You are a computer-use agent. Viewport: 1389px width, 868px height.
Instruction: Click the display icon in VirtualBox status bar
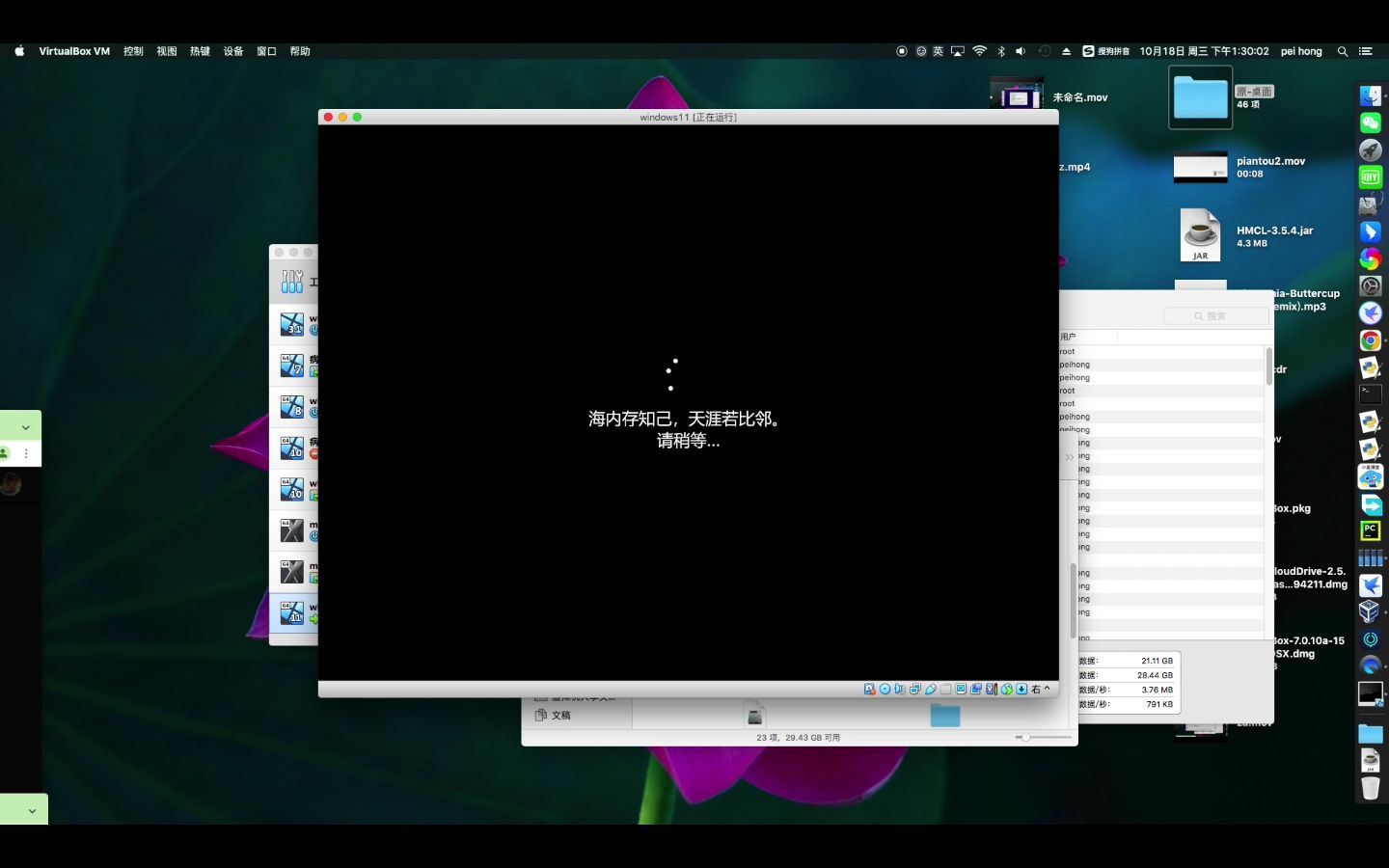tap(961, 689)
